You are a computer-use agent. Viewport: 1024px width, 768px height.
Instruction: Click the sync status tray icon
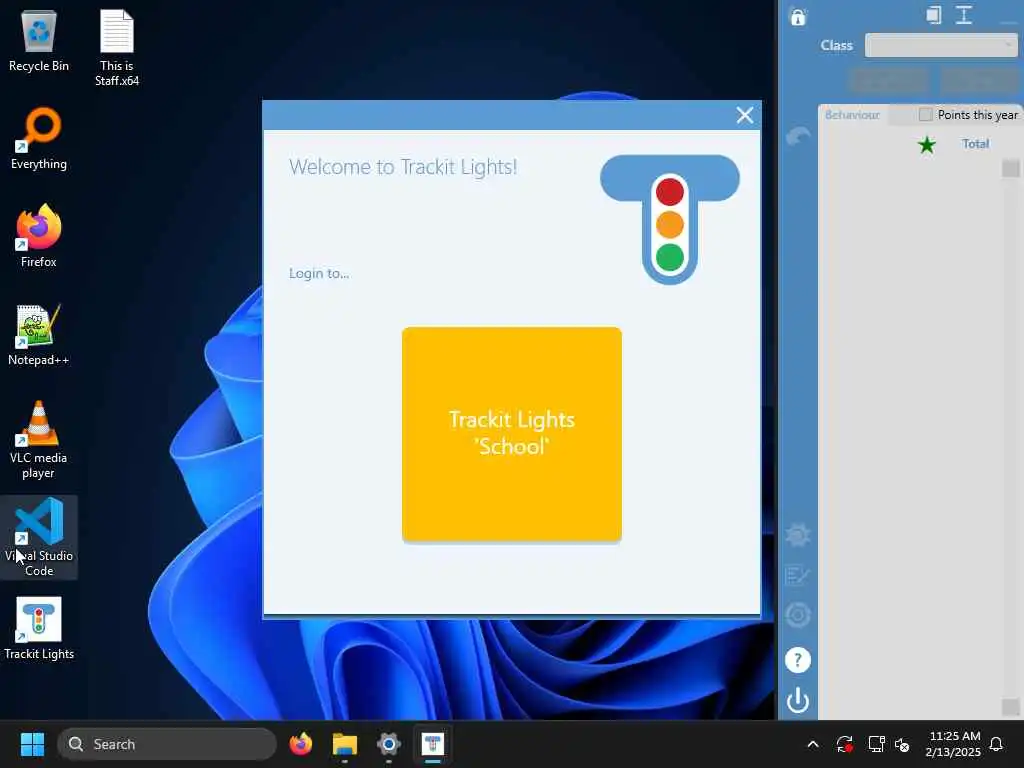pos(844,744)
